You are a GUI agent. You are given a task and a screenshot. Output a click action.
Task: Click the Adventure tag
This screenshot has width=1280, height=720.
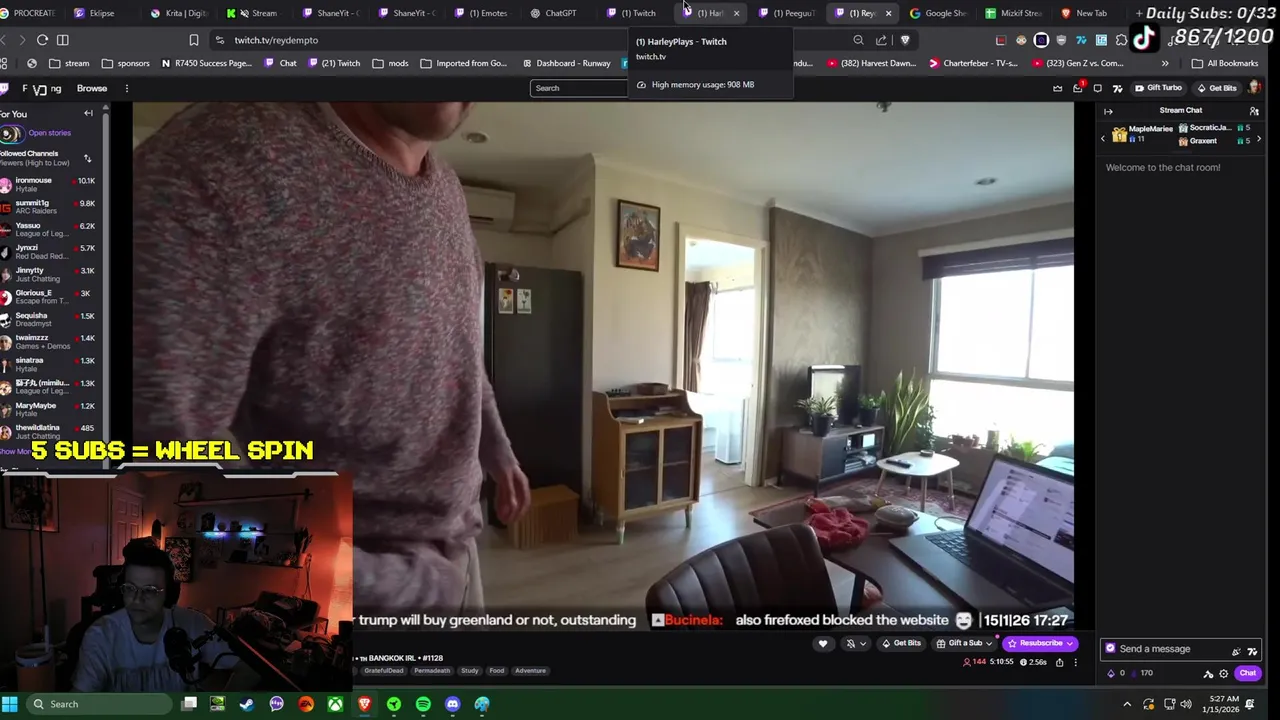[x=530, y=671]
